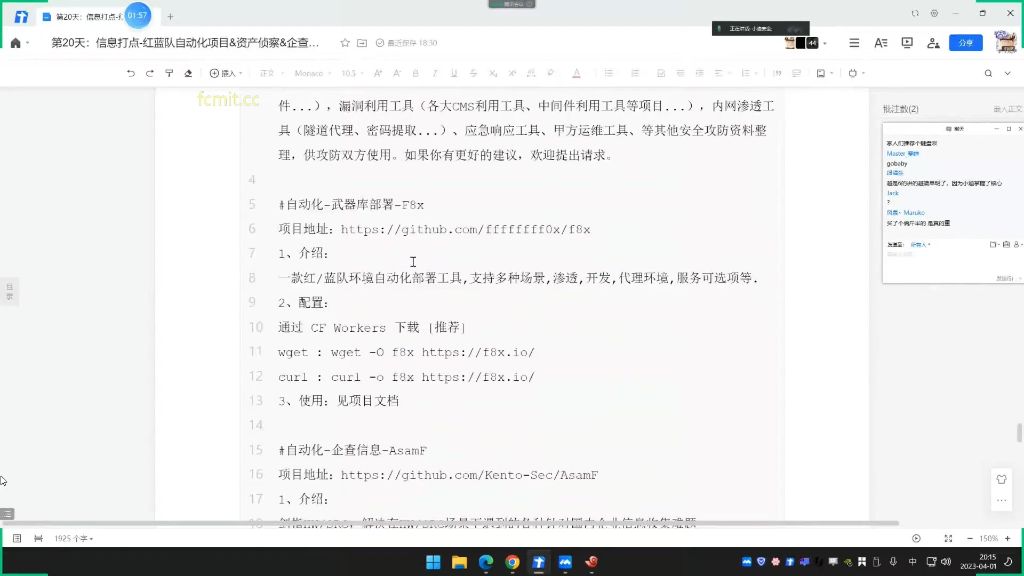
Task: Toggle underline formatting
Action: click(454, 73)
